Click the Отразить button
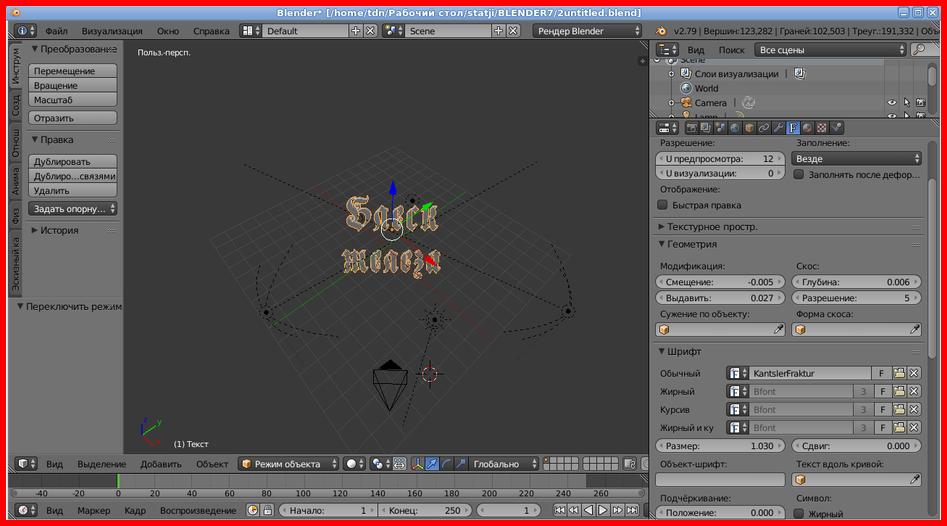 click(x=72, y=118)
